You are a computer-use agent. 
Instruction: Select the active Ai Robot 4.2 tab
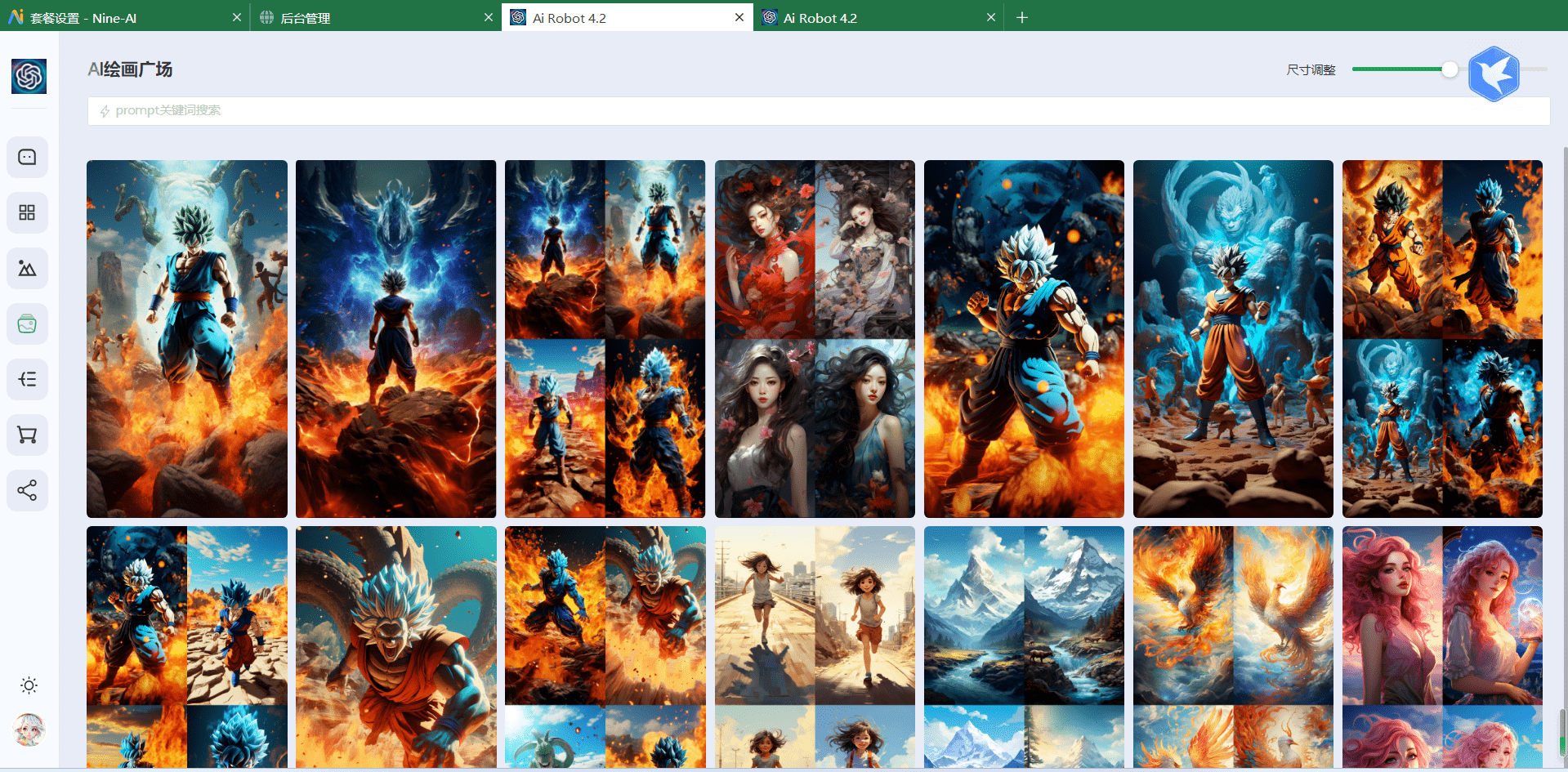point(627,17)
